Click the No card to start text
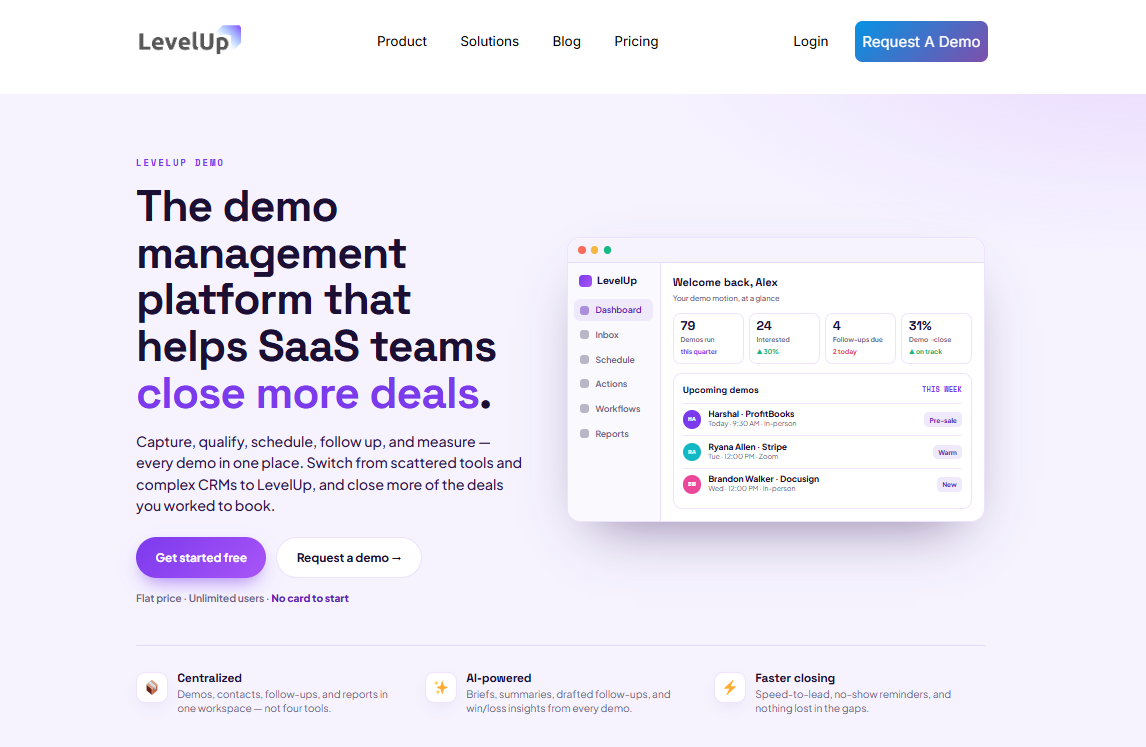 point(310,599)
